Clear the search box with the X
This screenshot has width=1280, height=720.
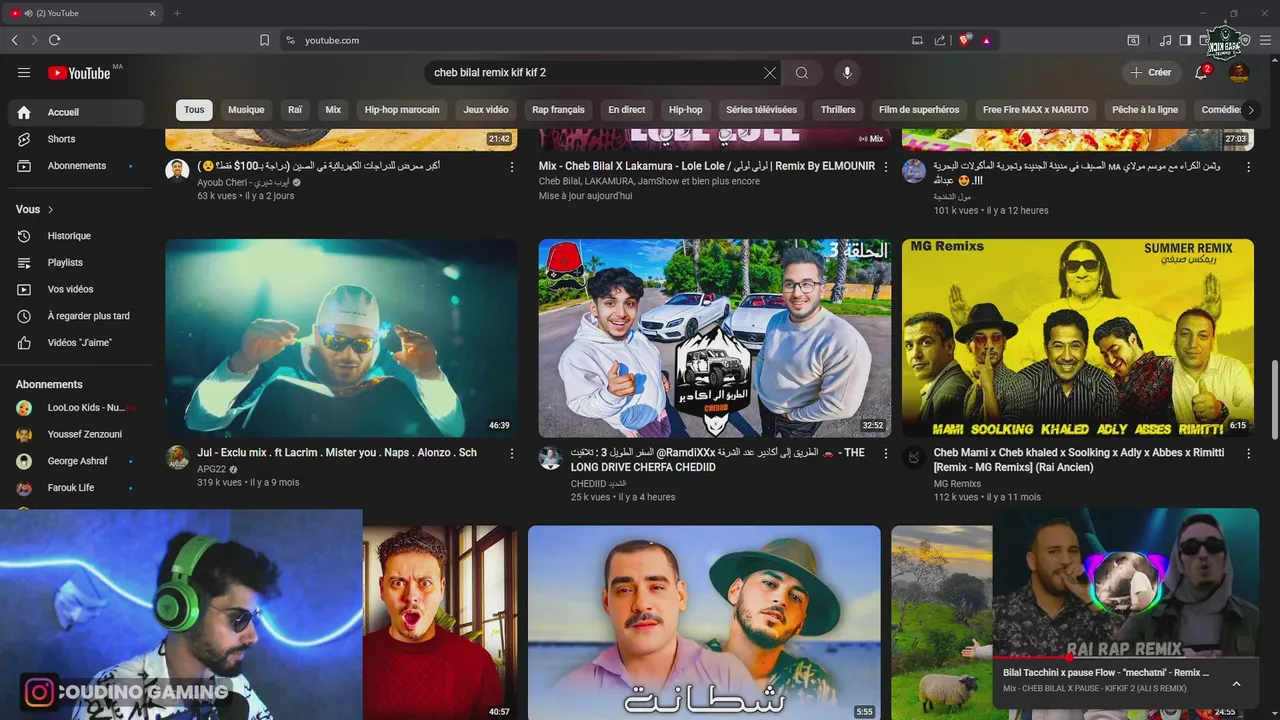(x=769, y=73)
